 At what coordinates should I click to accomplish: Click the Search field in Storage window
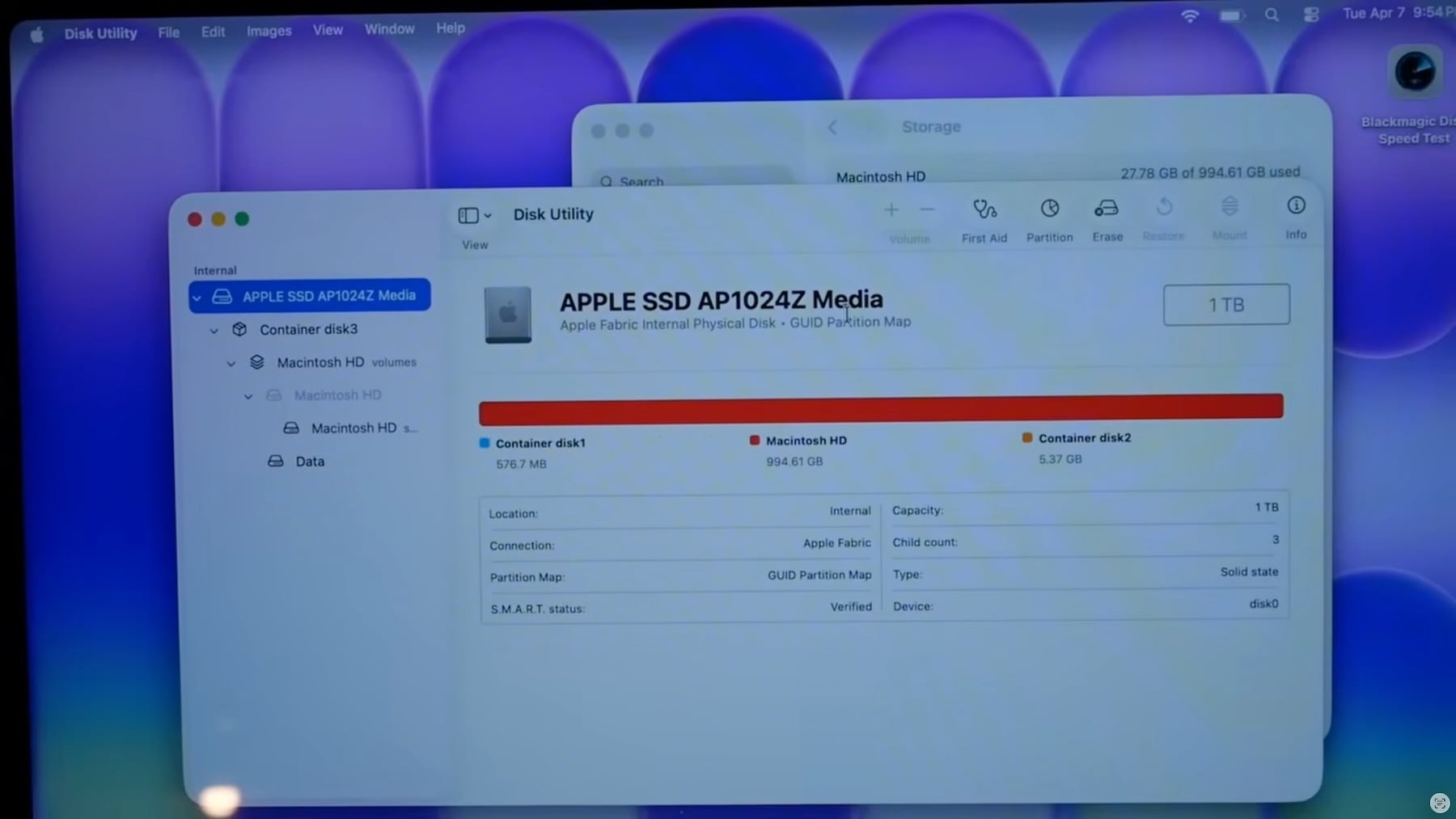point(641,181)
